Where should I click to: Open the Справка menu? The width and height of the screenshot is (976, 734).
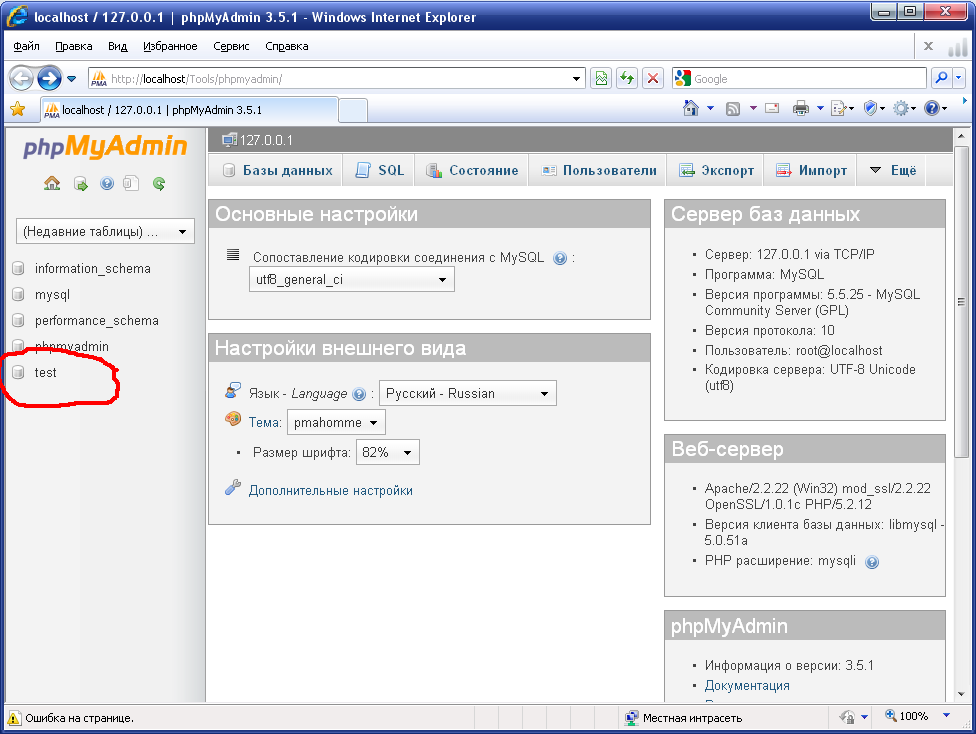tap(286, 46)
